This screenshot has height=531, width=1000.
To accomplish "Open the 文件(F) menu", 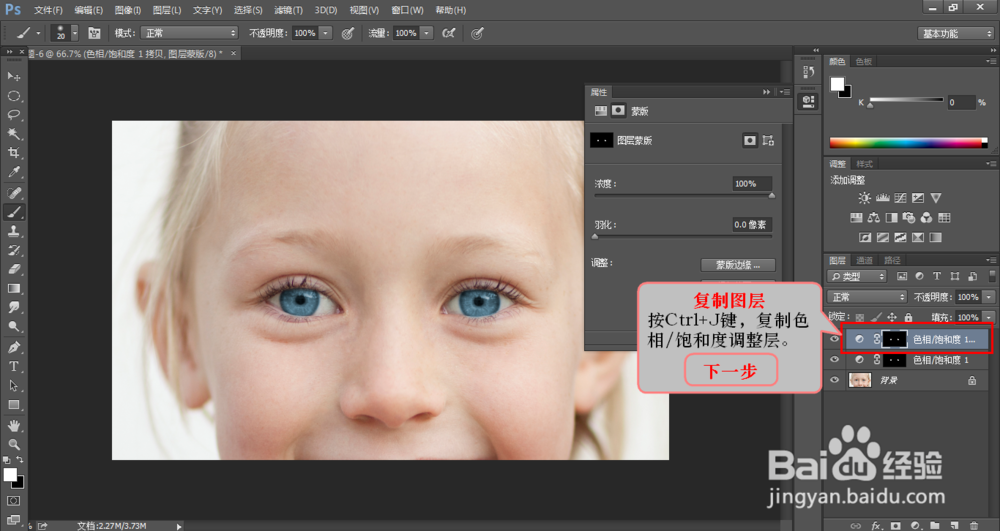I will tap(48, 10).
